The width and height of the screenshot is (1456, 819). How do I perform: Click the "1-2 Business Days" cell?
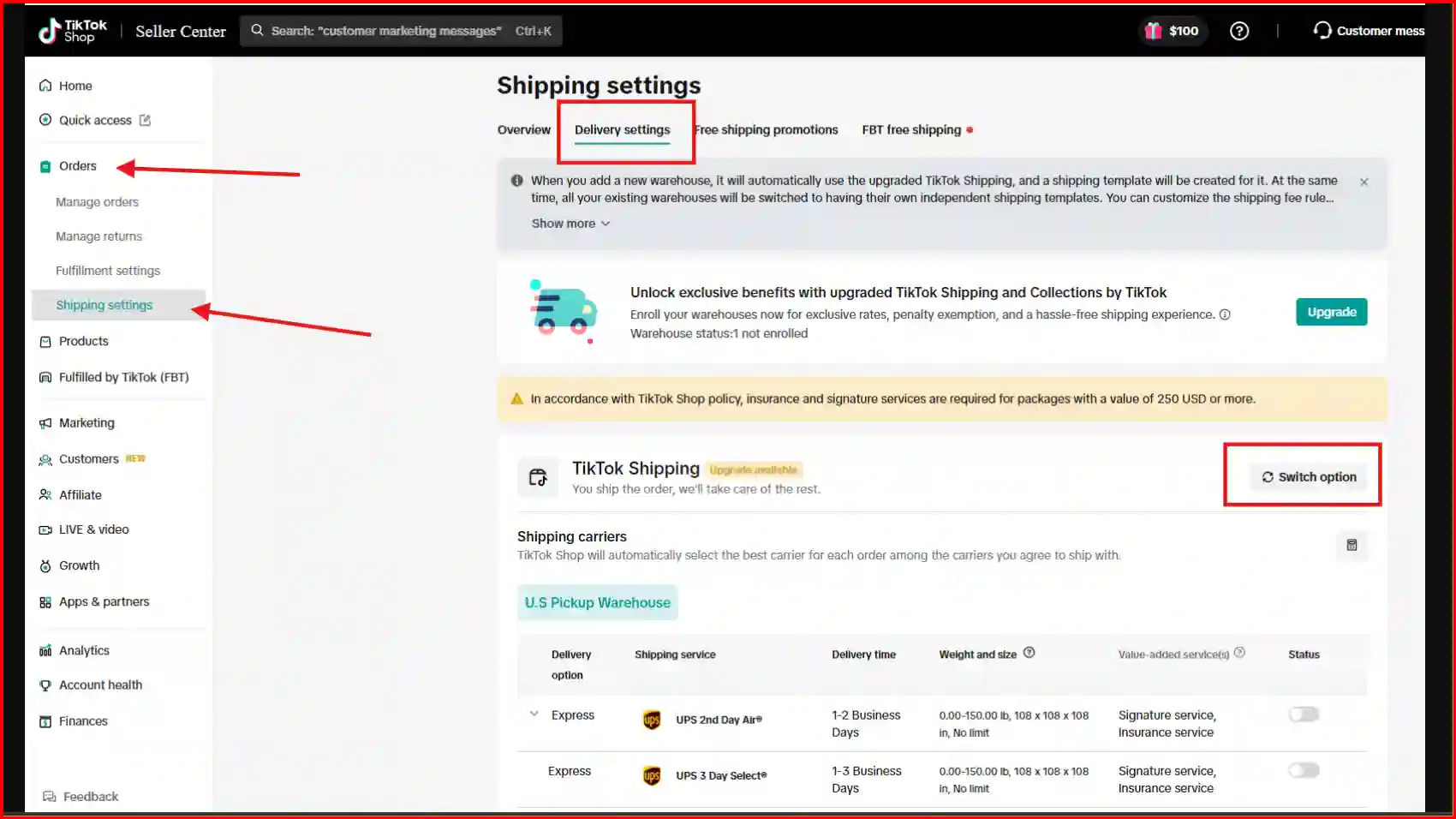[866, 724]
